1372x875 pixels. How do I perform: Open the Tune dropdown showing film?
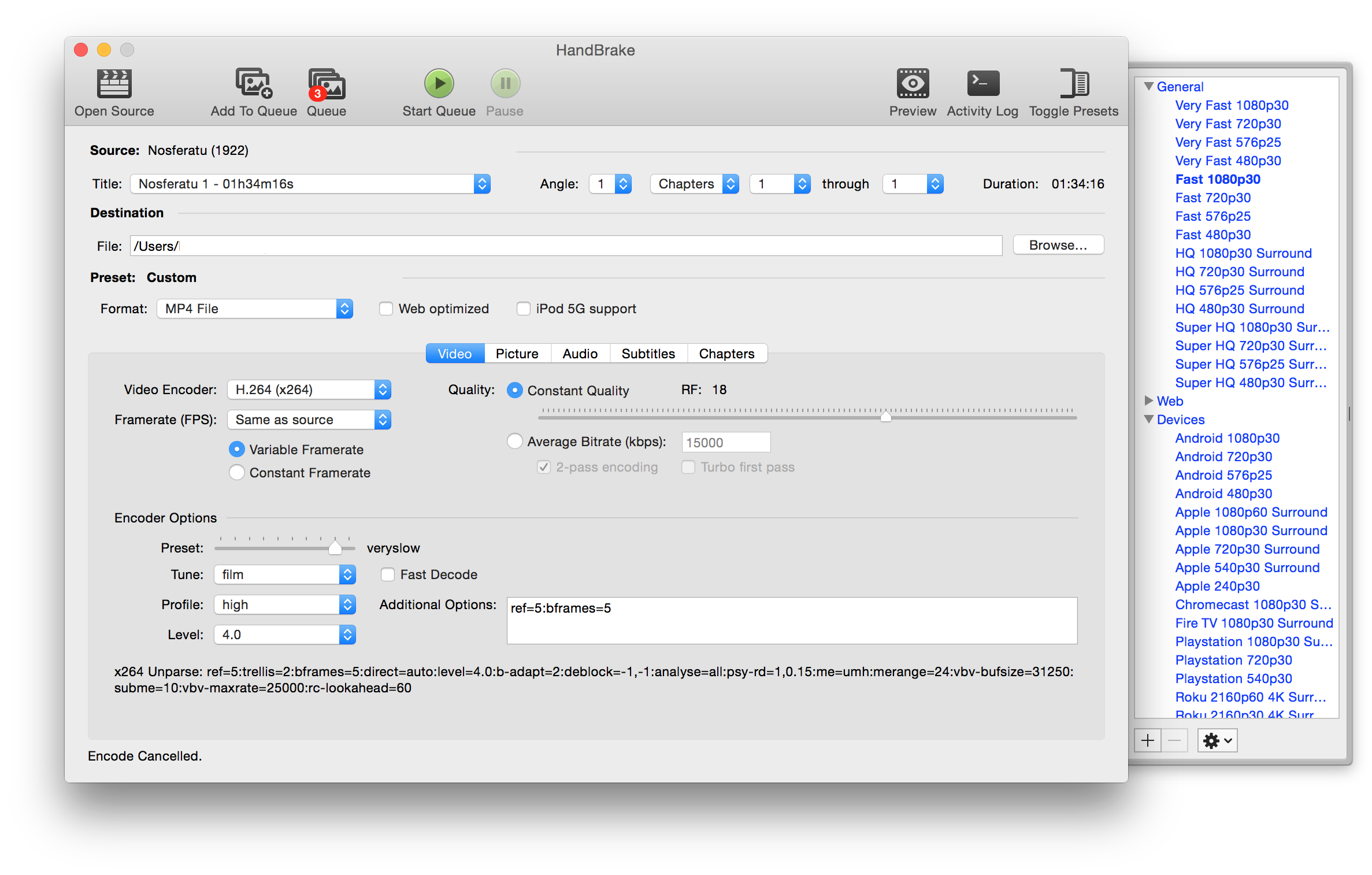pyautogui.click(x=285, y=574)
